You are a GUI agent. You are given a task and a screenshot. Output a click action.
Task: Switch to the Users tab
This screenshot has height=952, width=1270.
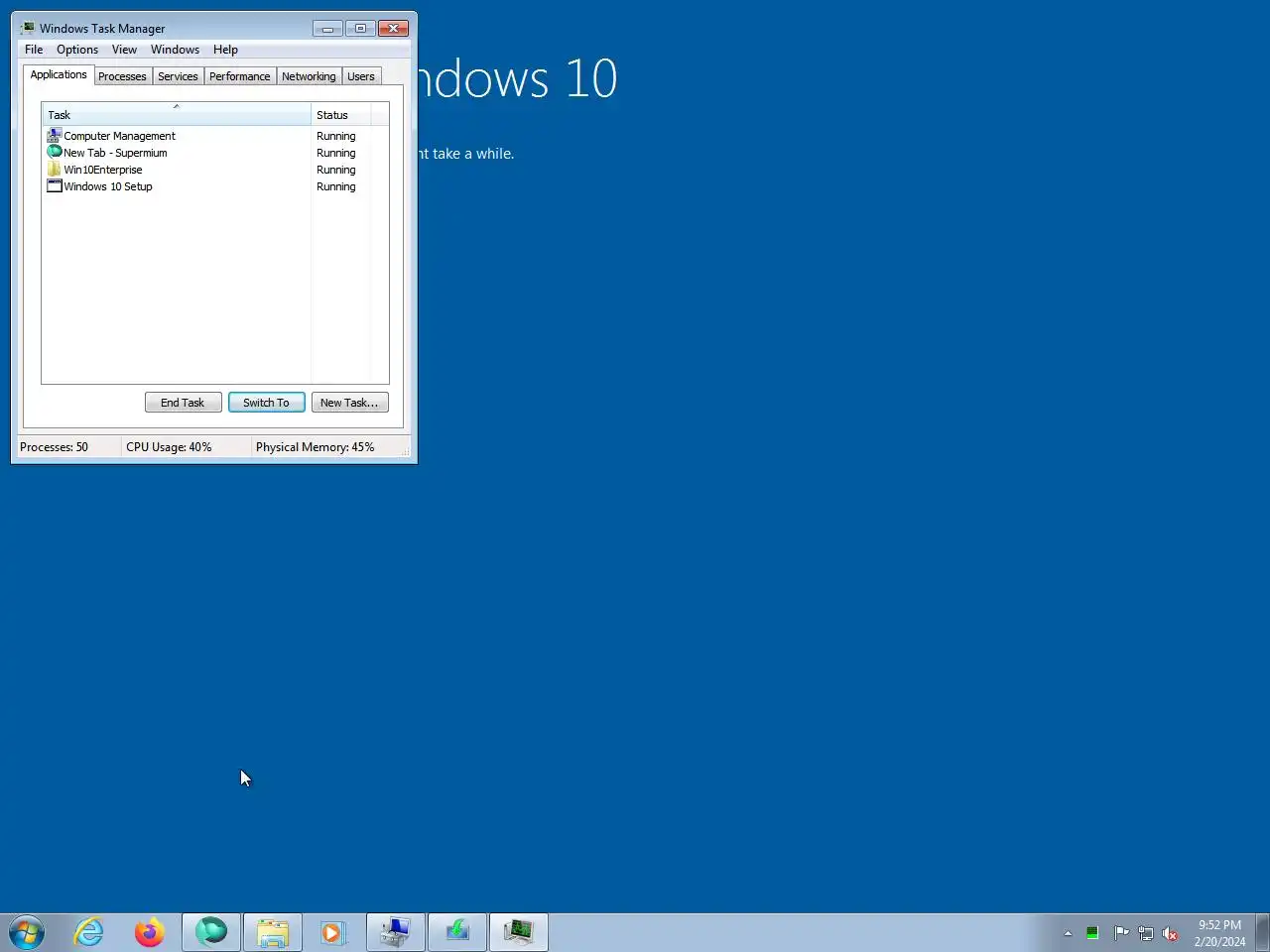pos(361,76)
